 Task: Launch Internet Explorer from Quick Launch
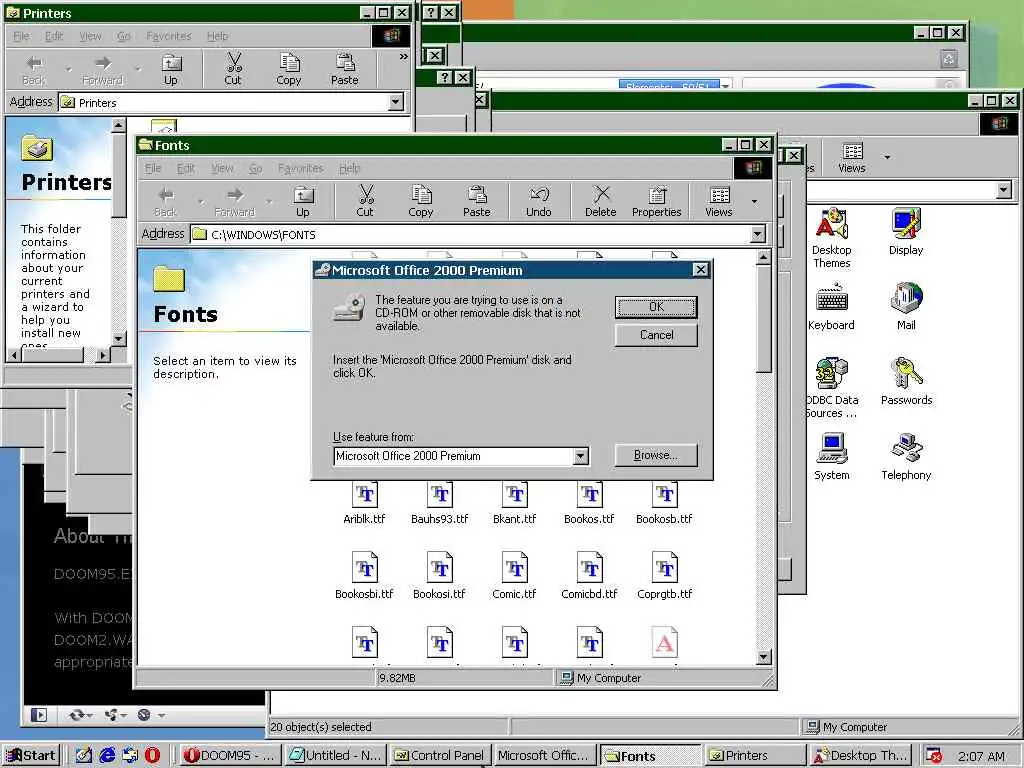[x=107, y=756]
